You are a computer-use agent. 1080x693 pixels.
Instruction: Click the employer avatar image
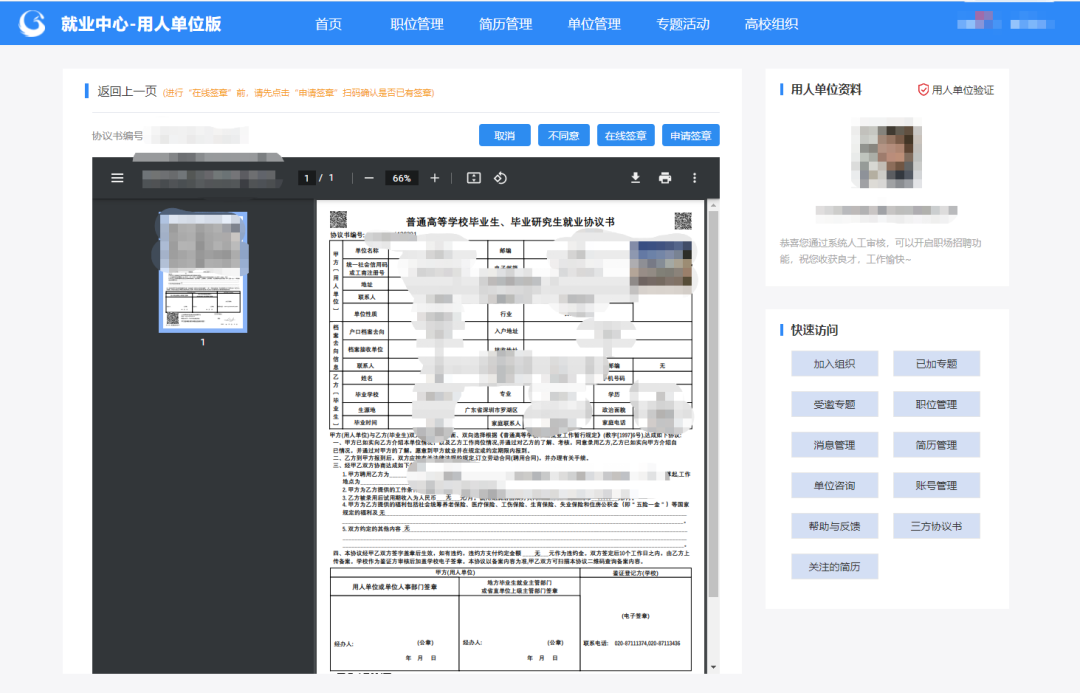coord(887,153)
